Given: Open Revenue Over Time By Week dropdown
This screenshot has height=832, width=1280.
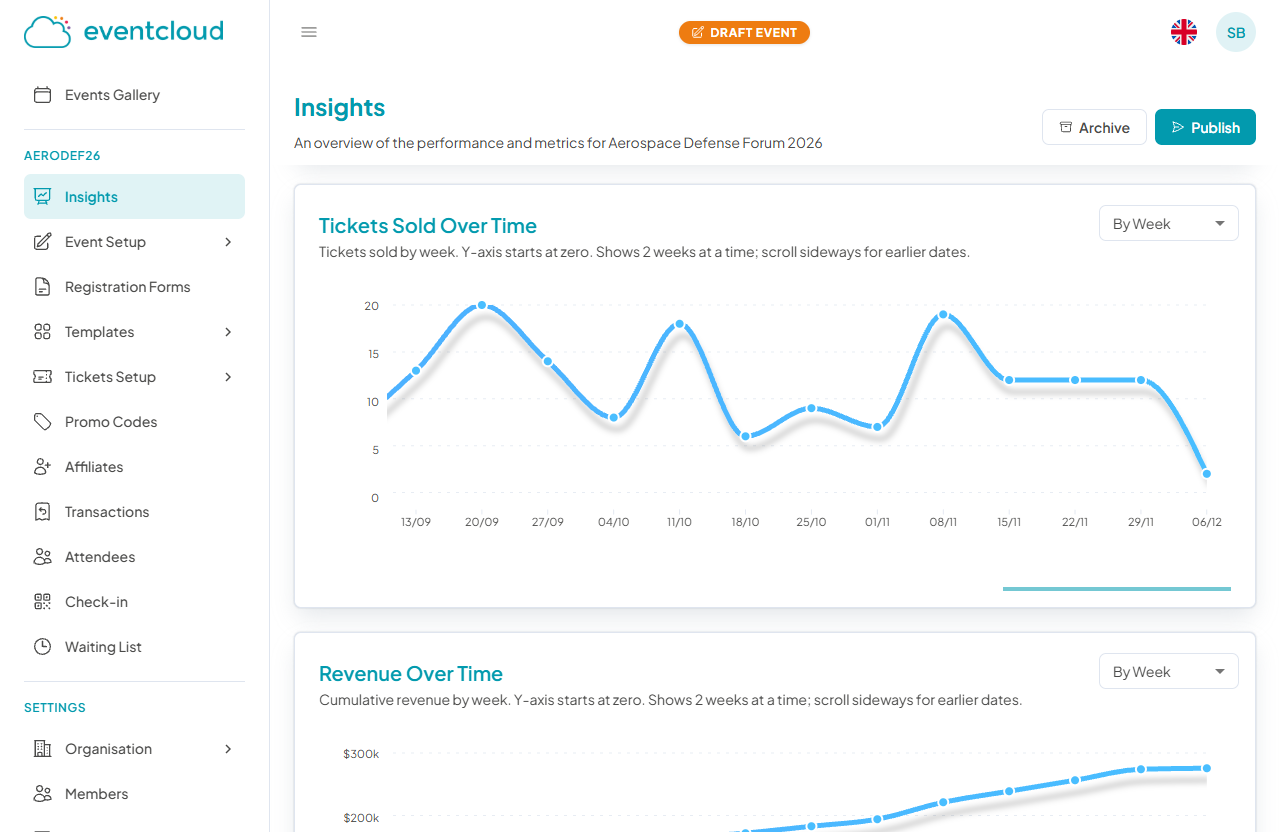Looking at the screenshot, I should 1168,671.
